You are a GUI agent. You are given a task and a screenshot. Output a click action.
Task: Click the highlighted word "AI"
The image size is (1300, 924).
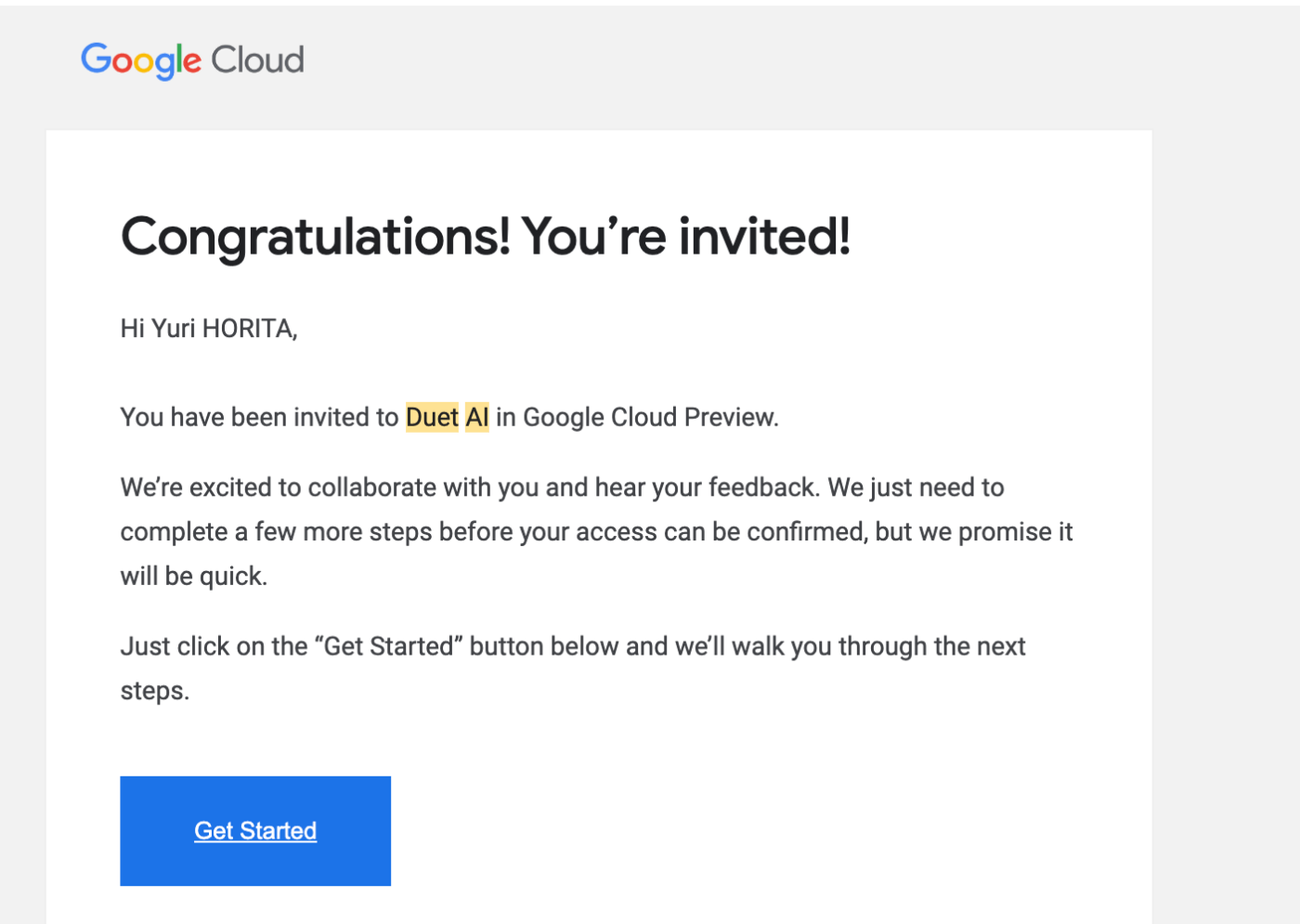click(477, 417)
